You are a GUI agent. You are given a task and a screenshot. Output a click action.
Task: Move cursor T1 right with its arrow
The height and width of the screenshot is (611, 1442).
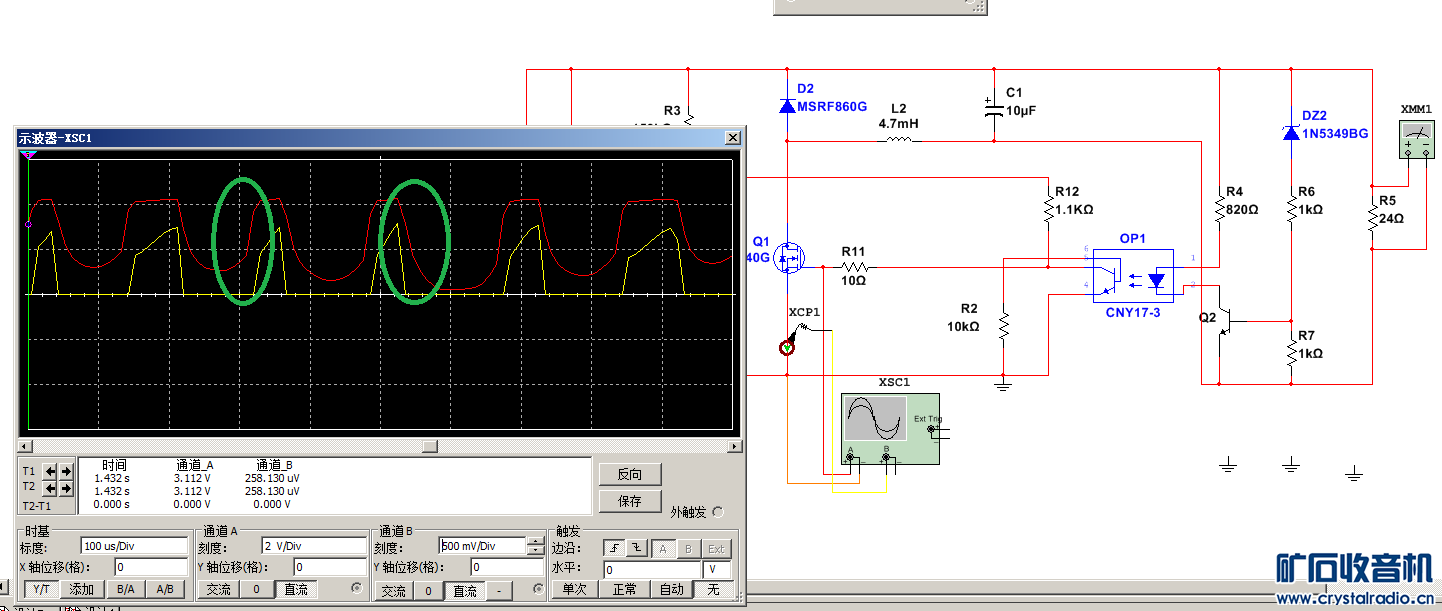(66, 471)
